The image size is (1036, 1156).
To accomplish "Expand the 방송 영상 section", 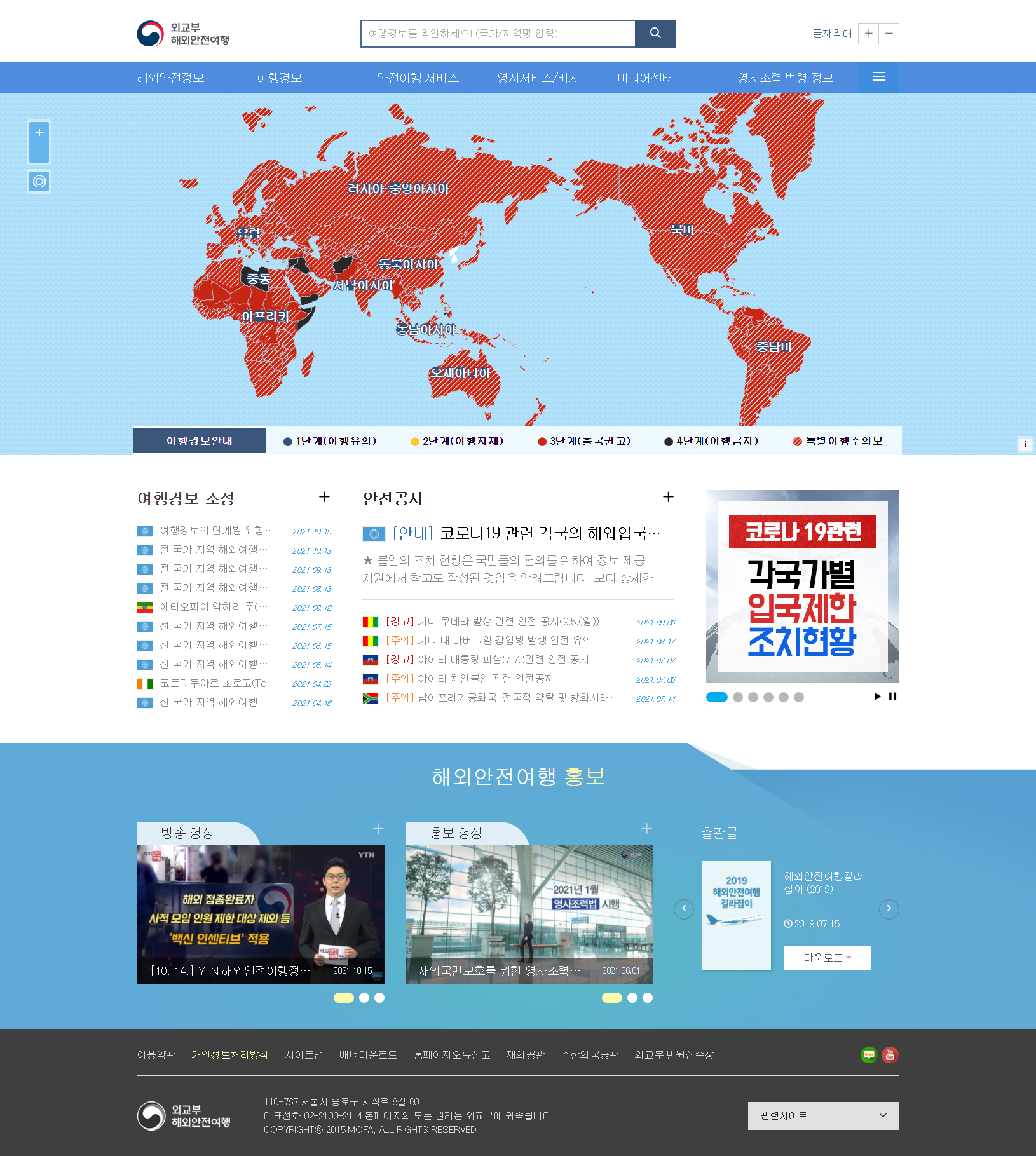I will click(378, 829).
